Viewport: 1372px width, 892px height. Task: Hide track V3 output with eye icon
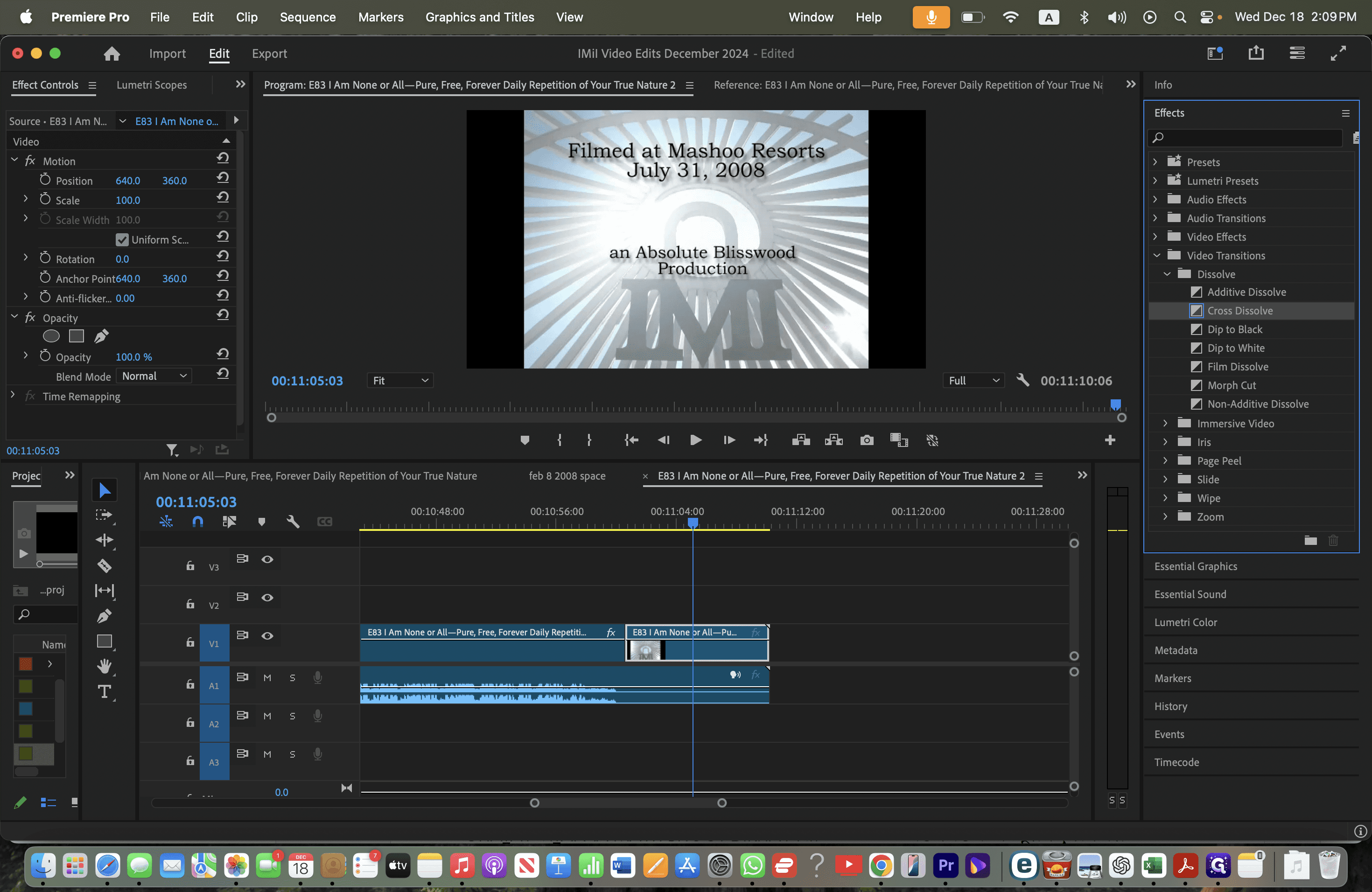click(x=267, y=559)
